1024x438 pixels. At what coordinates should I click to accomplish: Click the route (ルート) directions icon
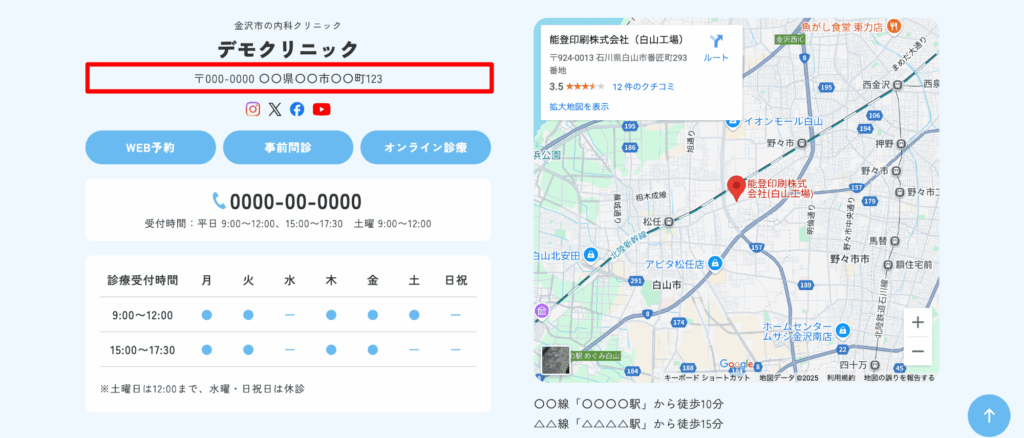(x=716, y=46)
